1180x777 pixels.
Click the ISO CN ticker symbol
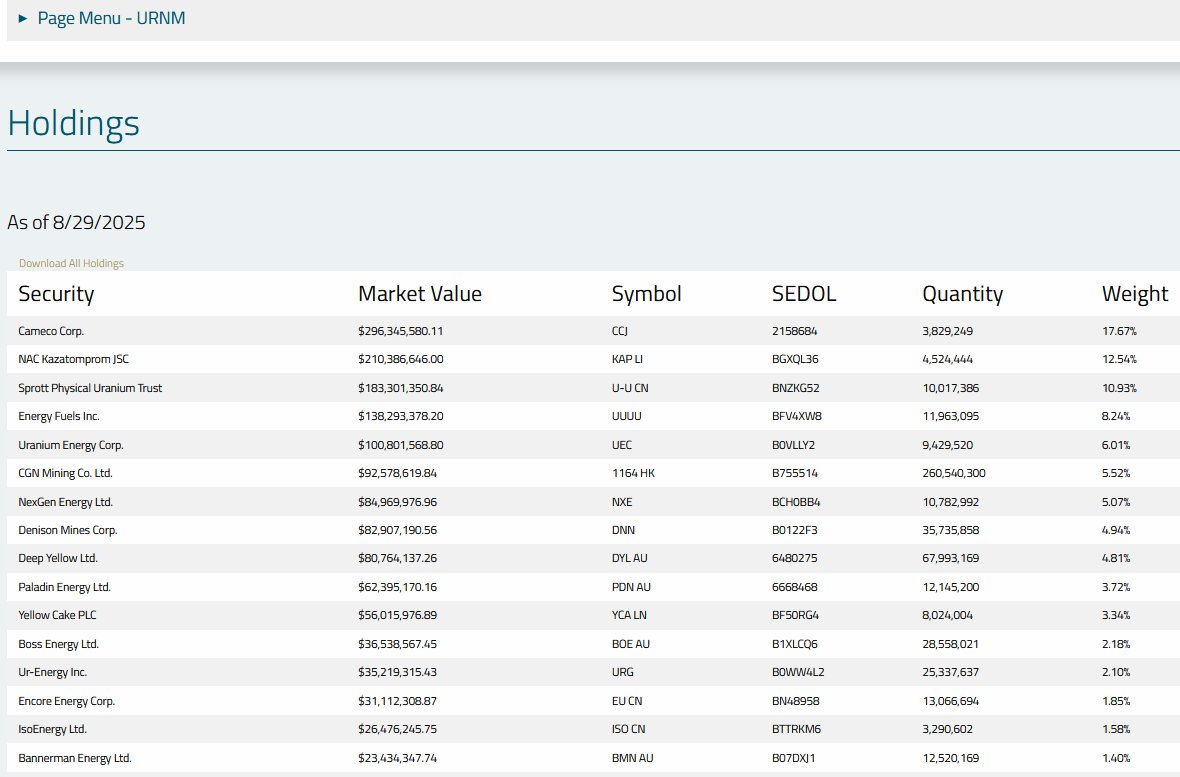click(628, 730)
